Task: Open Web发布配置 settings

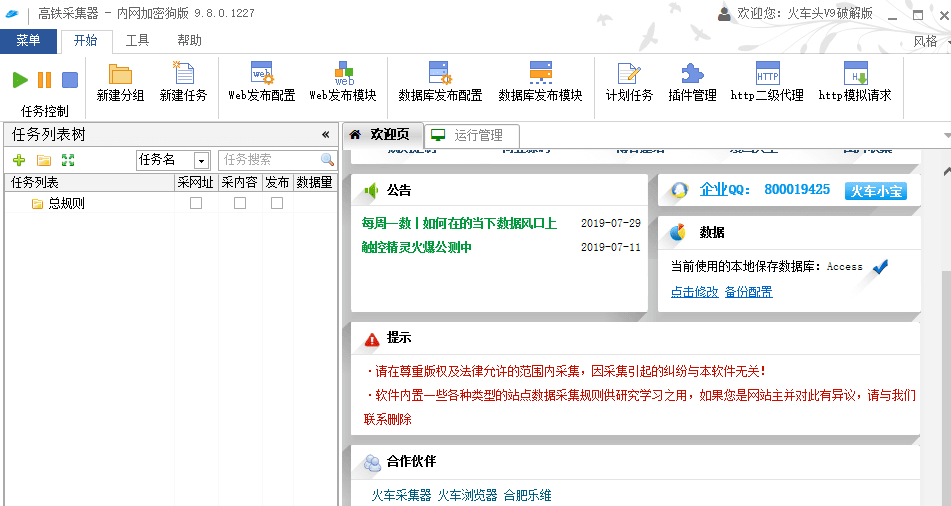Action: 261,74
